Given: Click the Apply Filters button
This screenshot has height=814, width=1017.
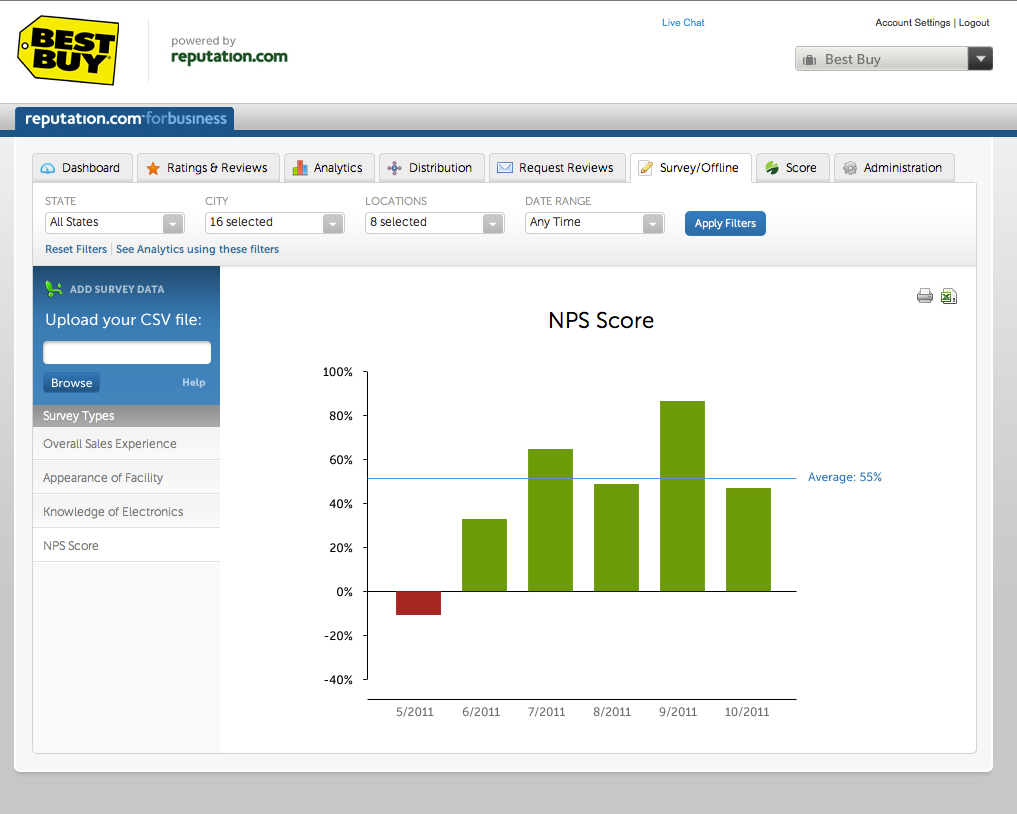Looking at the screenshot, I should click(x=725, y=223).
